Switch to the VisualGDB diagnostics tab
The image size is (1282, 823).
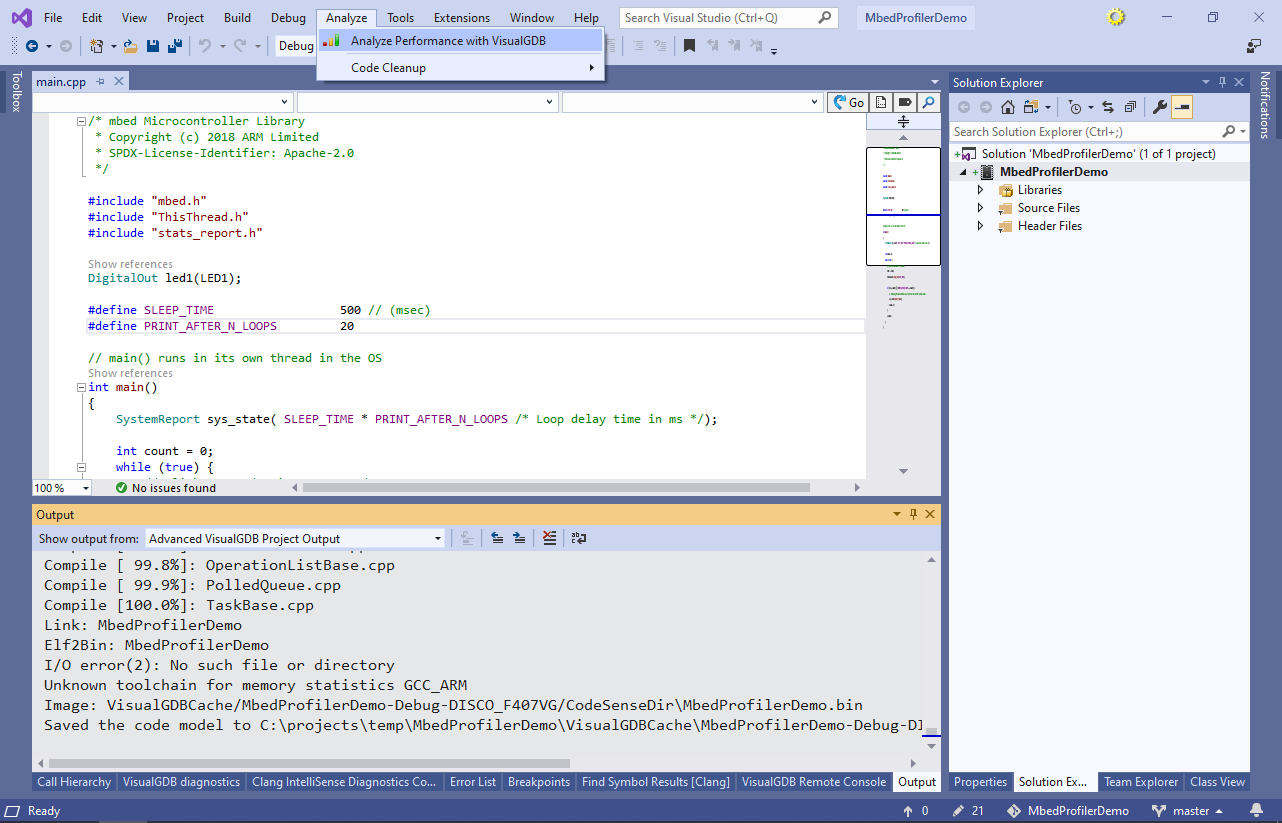tap(182, 782)
